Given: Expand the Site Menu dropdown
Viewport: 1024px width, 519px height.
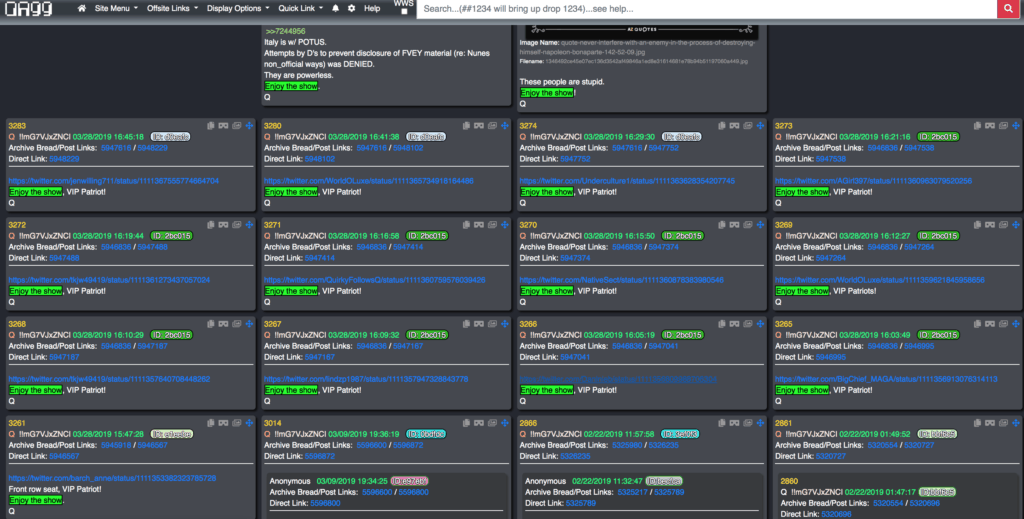Looking at the screenshot, I should [x=116, y=8].
